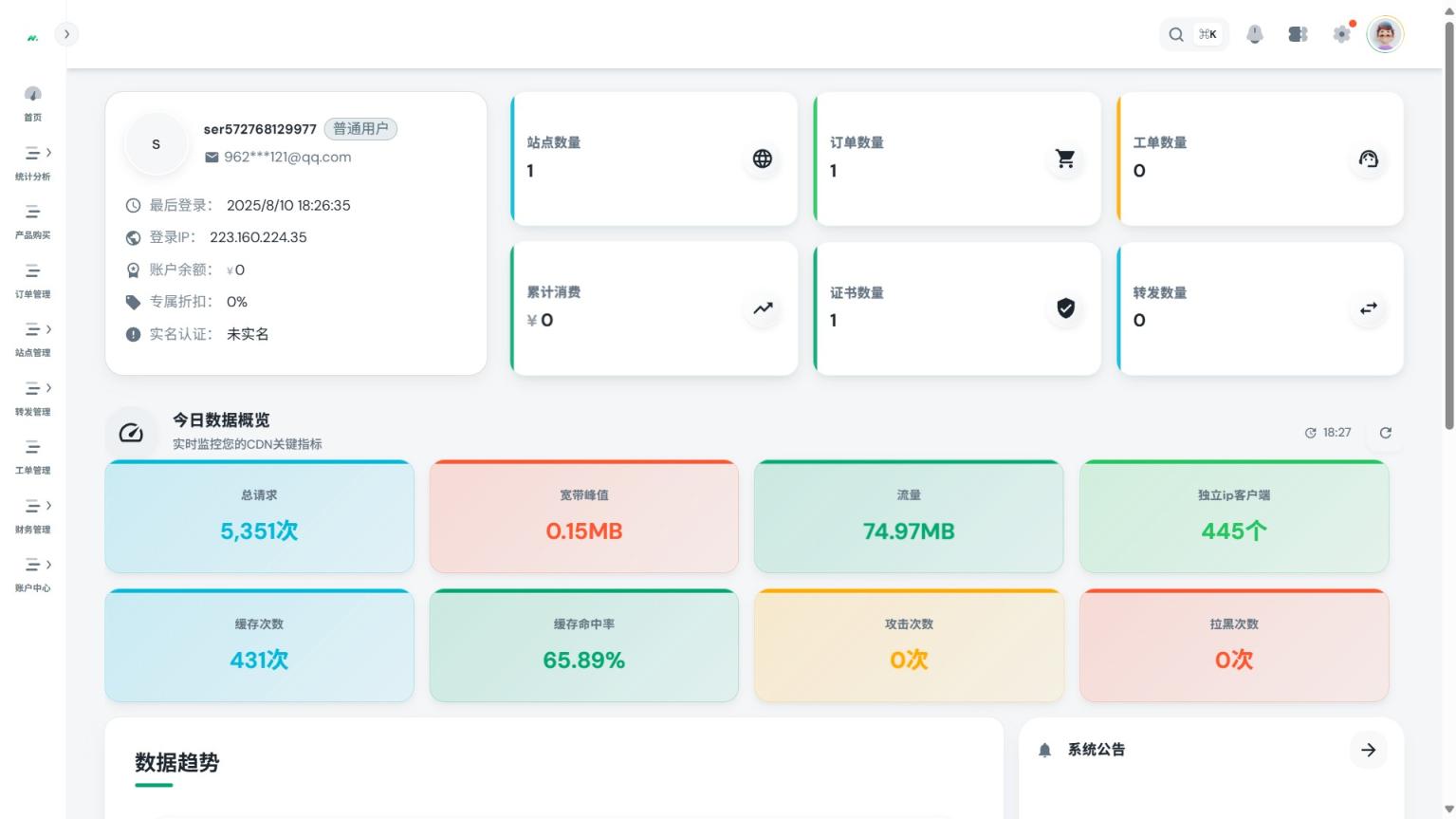The height and width of the screenshot is (819, 1456).
Task: Open the settings gear icon
Action: (1341, 35)
